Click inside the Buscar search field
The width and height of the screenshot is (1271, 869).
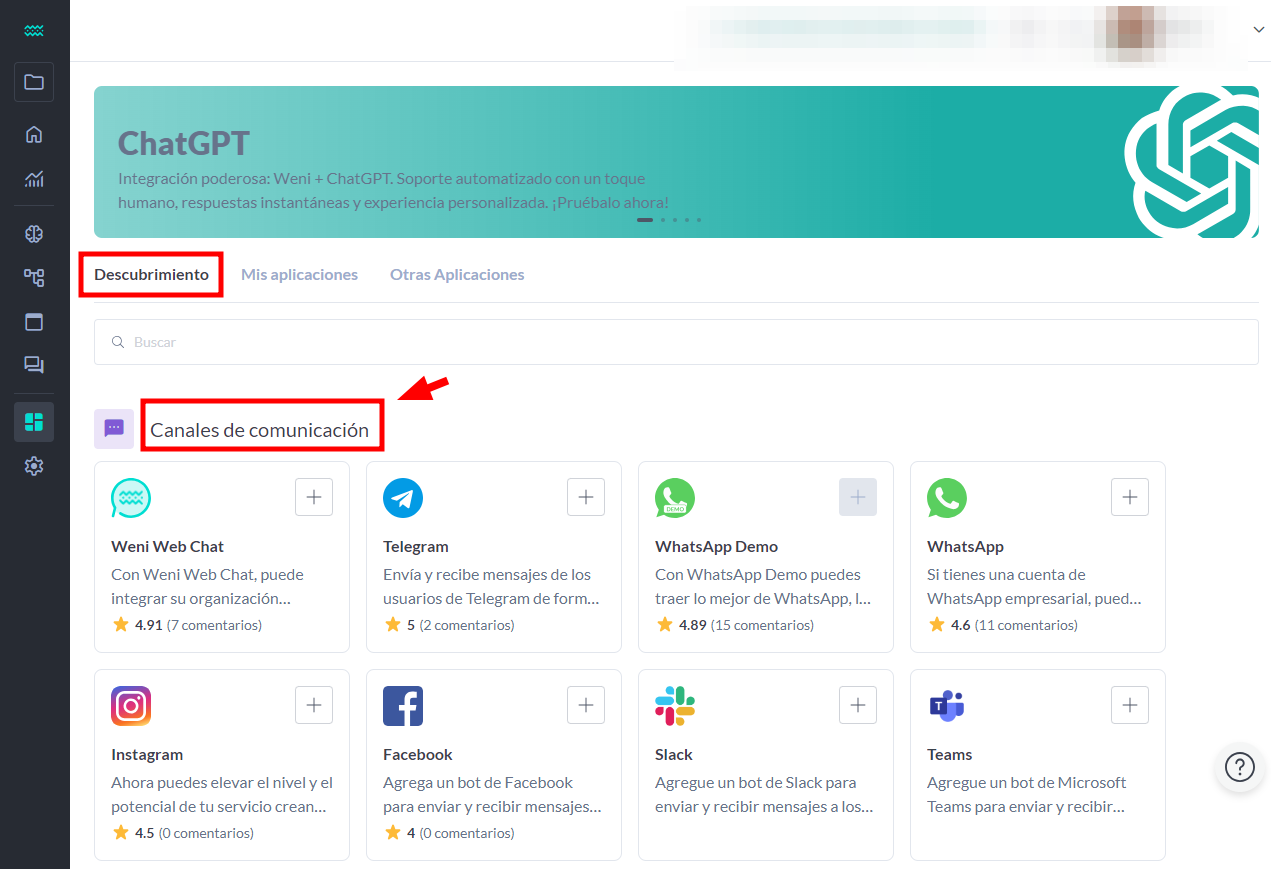click(400, 342)
